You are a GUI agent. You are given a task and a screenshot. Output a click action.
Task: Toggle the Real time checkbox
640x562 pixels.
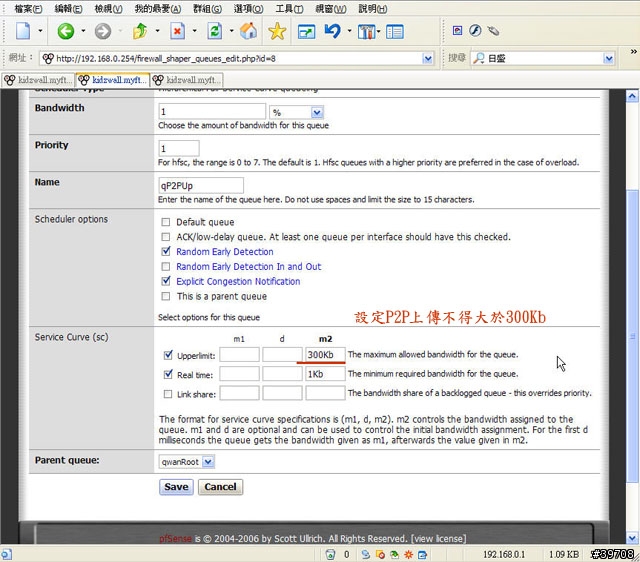(x=168, y=374)
